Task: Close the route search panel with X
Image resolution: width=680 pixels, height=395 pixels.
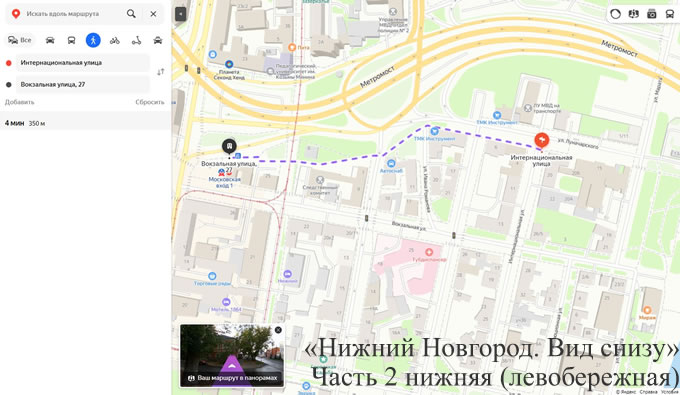Action: pos(154,14)
